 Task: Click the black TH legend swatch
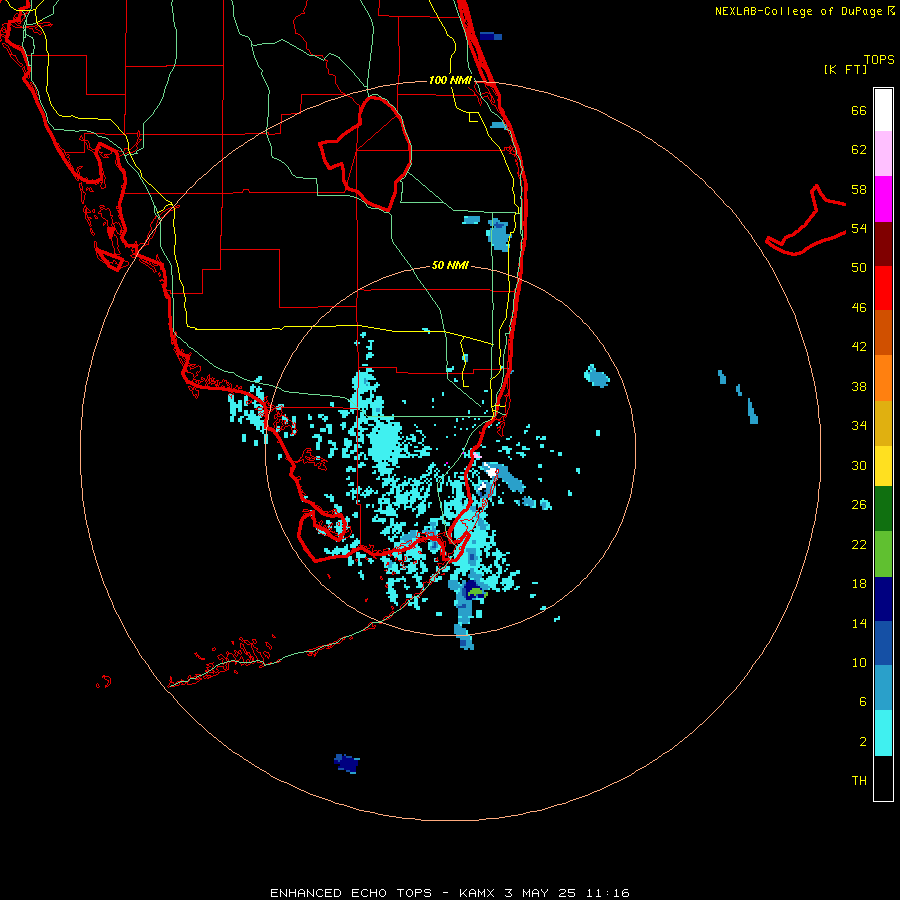(883, 778)
